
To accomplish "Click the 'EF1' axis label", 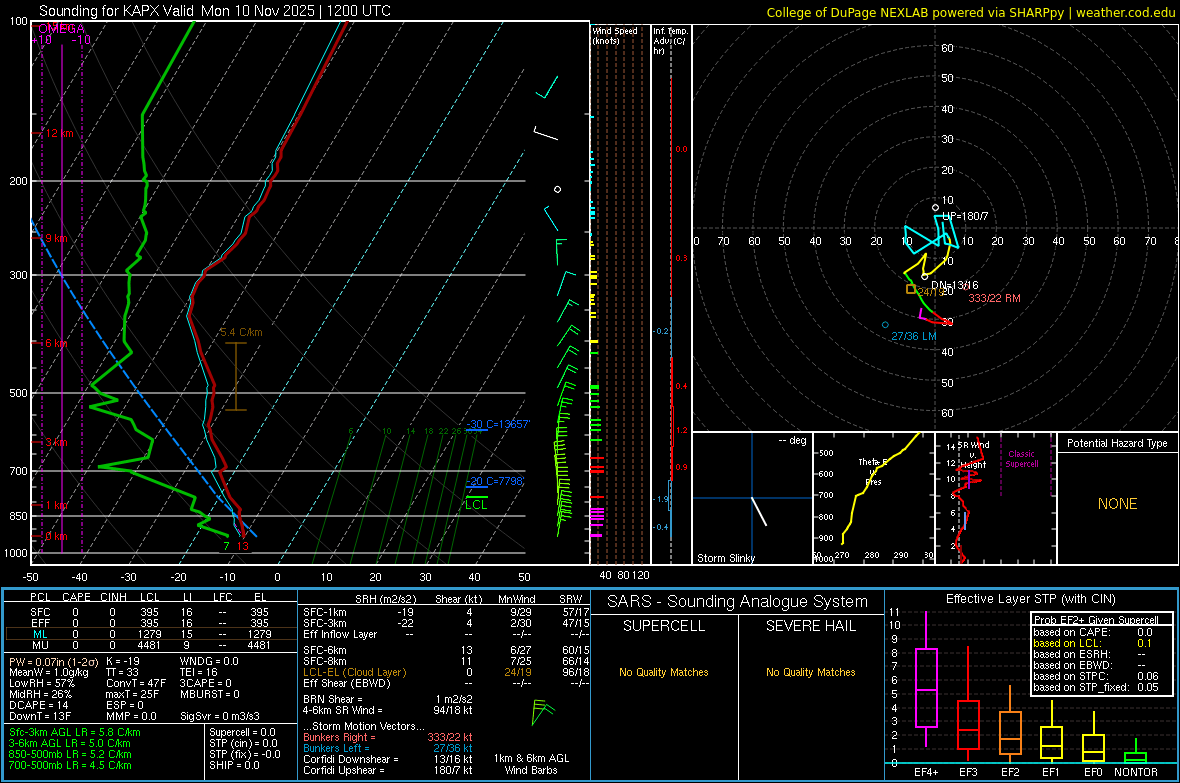I will coord(1051,772).
